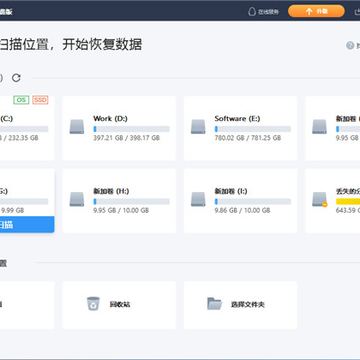Click the recycle bin icon
Screen dimensions: 360x360
pyautogui.click(x=93, y=304)
